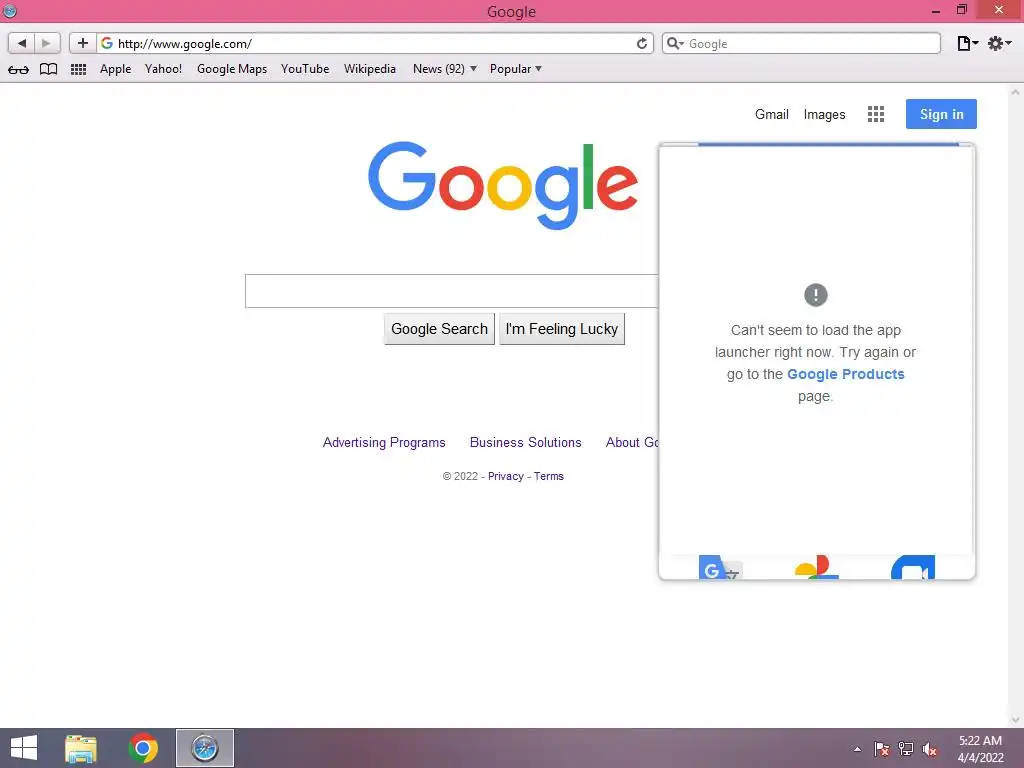Click the Sign in button
The height and width of the screenshot is (768, 1024).
[x=941, y=114]
